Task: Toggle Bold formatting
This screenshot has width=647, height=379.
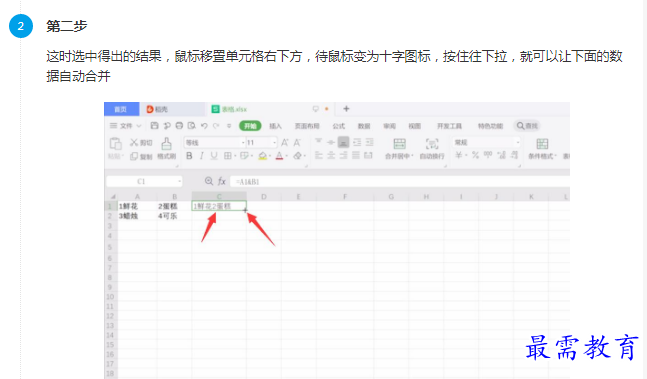Action: [189, 155]
